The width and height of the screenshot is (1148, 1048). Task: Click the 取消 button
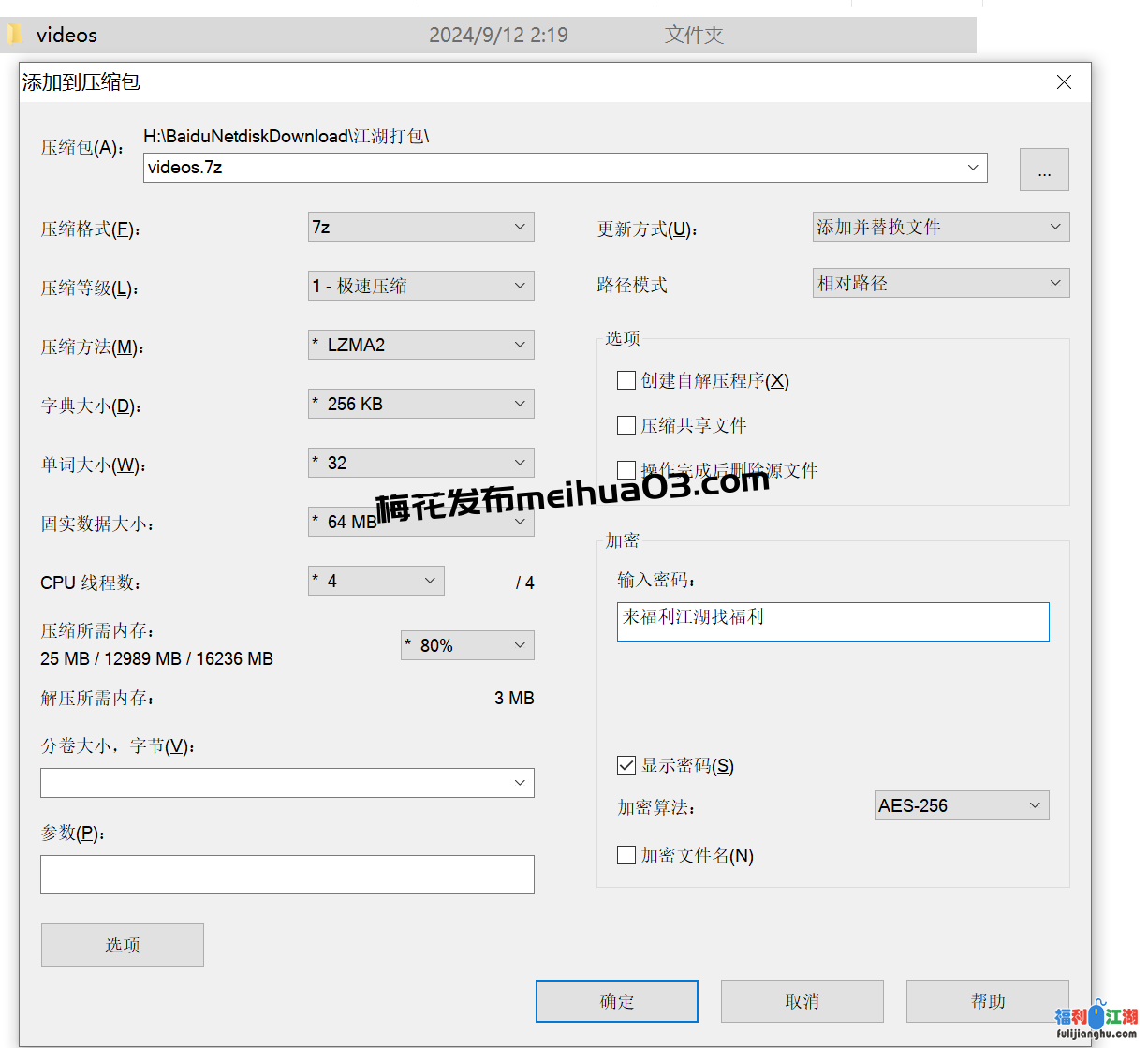tap(802, 1001)
